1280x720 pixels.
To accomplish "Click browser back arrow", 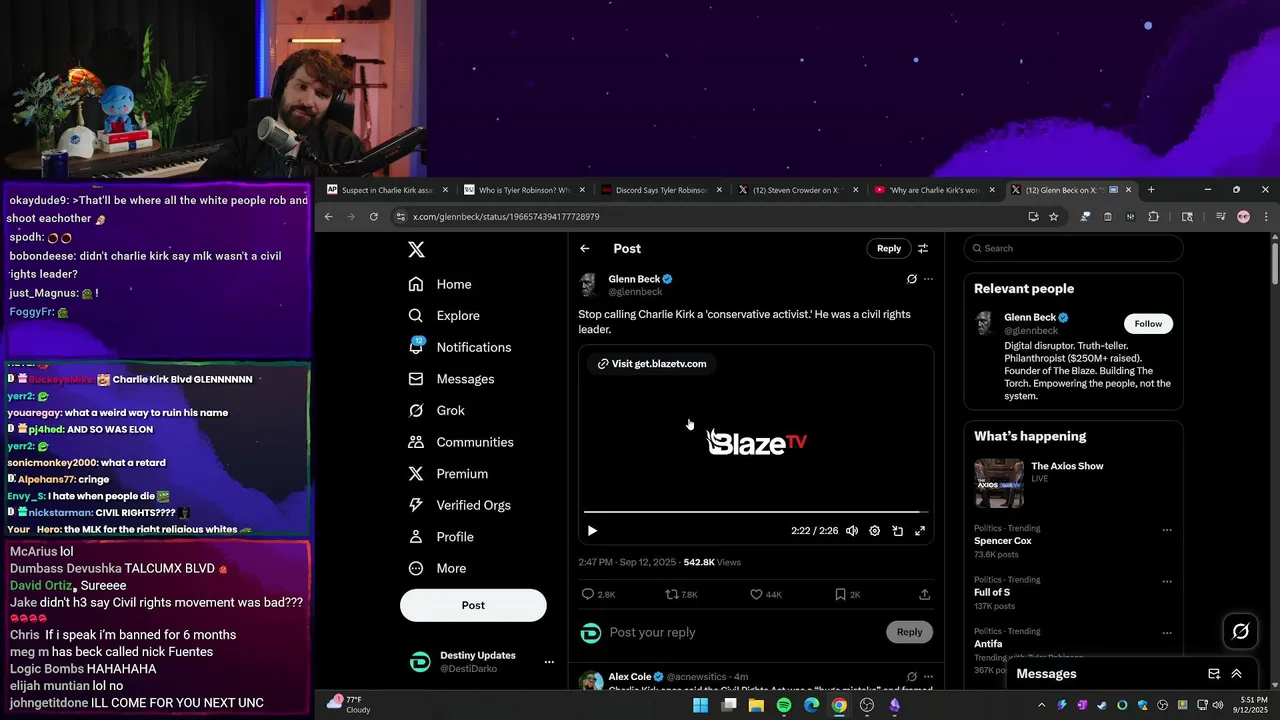I will [x=328, y=217].
